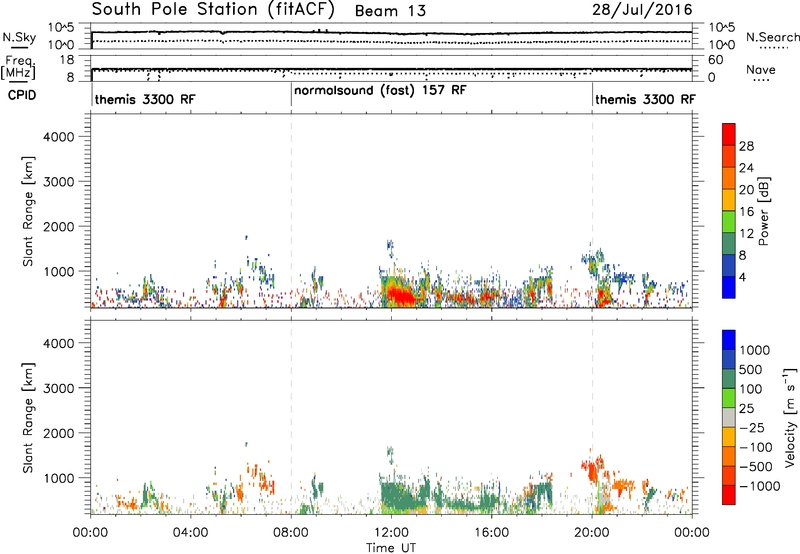The image size is (800, 554).
Task: Click the '60' tick on the Nave axis
Action: pos(715,60)
